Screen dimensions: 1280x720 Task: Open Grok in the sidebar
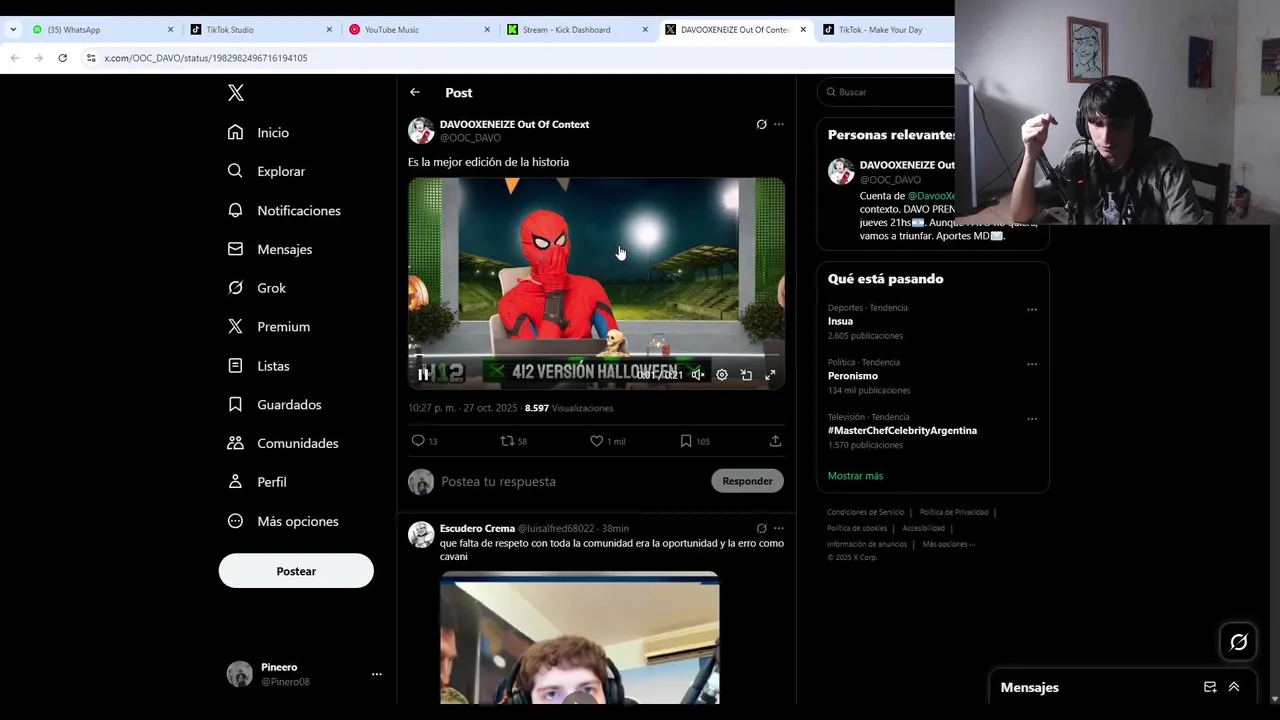[x=257, y=288]
